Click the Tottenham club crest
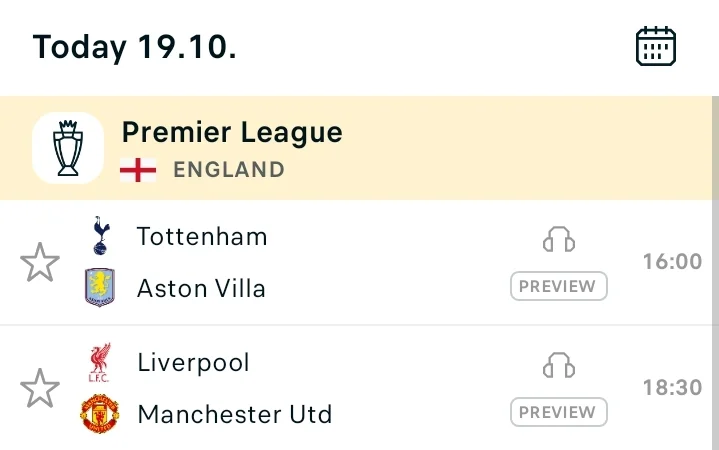Image resolution: width=719 pixels, height=450 pixels. click(x=100, y=236)
